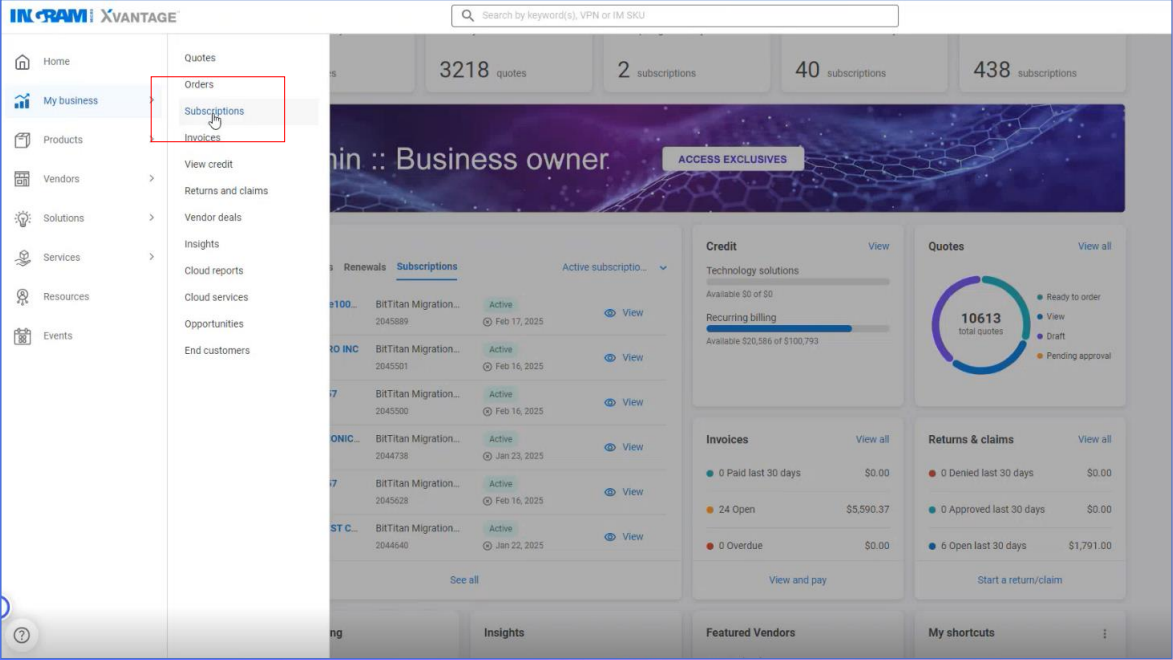This screenshot has width=1173, height=660.
Task: Switch to the Renewals tab
Action: point(364,267)
